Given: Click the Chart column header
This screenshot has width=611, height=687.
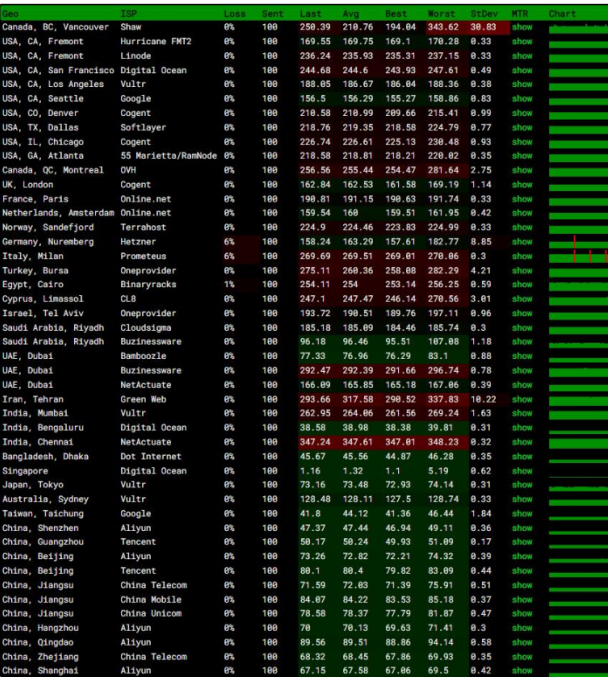Looking at the screenshot, I should pos(562,14).
